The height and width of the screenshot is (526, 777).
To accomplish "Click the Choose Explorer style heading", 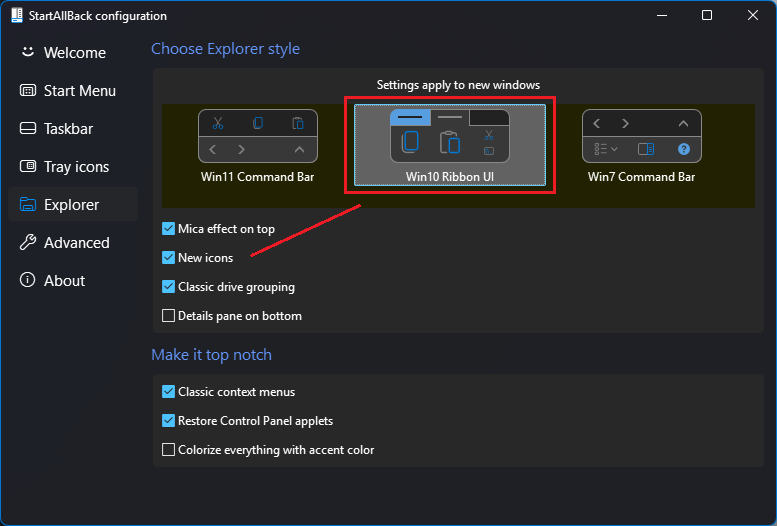I will 225,49.
